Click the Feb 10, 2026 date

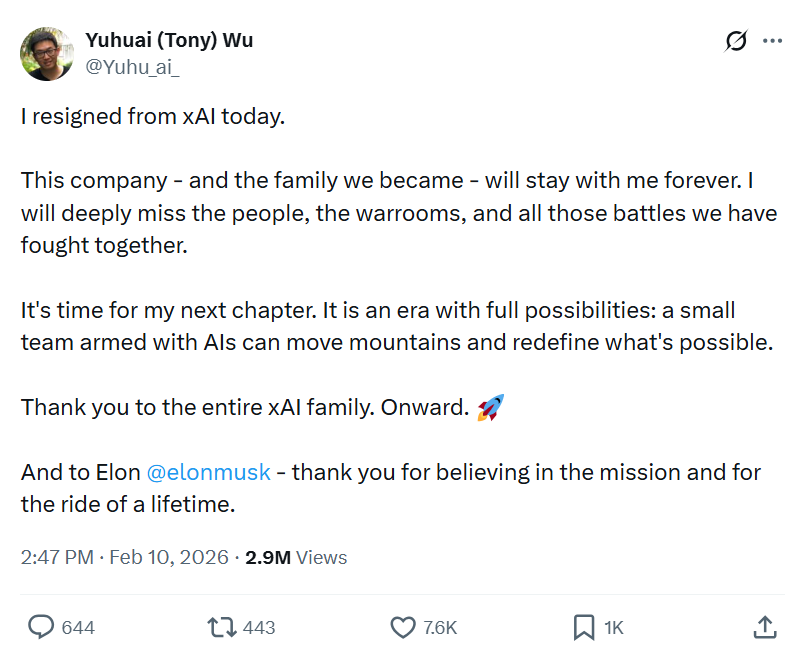coord(167,557)
